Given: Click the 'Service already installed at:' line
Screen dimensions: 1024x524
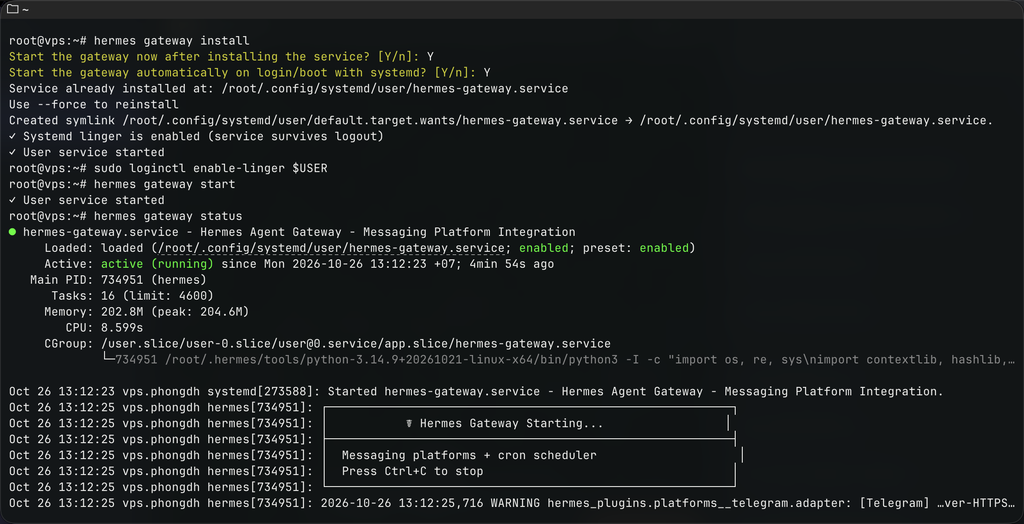Looking at the screenshot, I should (288, 89).
